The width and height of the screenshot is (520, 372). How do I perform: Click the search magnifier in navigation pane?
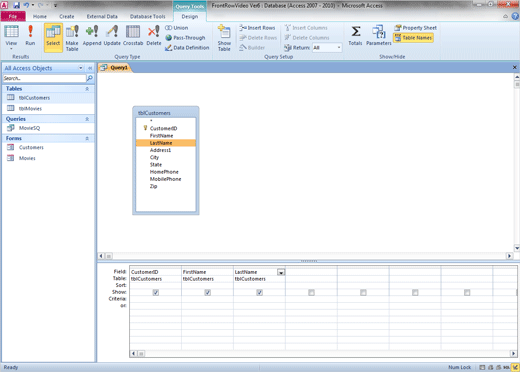pyautogui.click(x=90, y=78)
